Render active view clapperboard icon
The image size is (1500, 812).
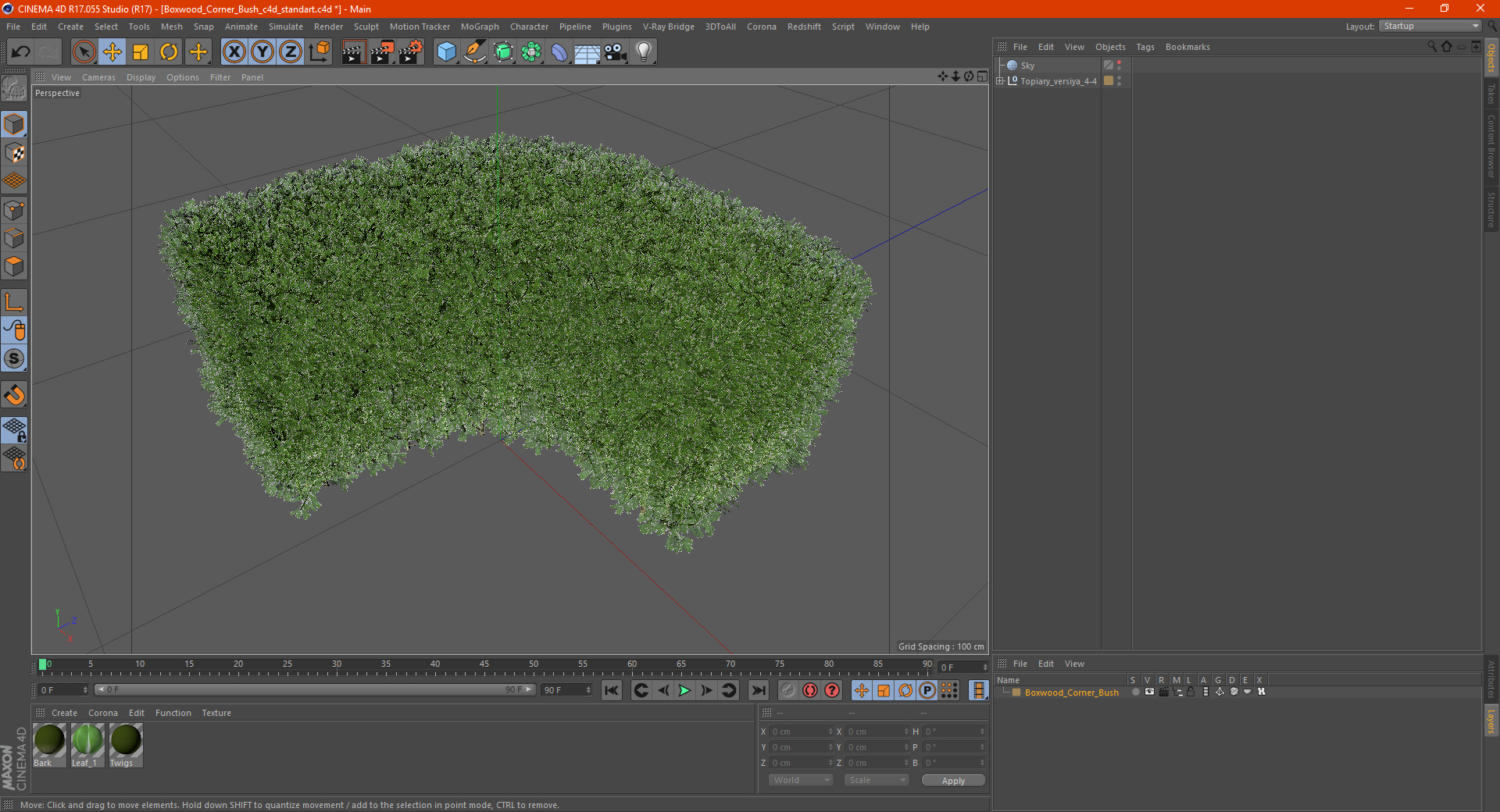[x=353, y=52]
